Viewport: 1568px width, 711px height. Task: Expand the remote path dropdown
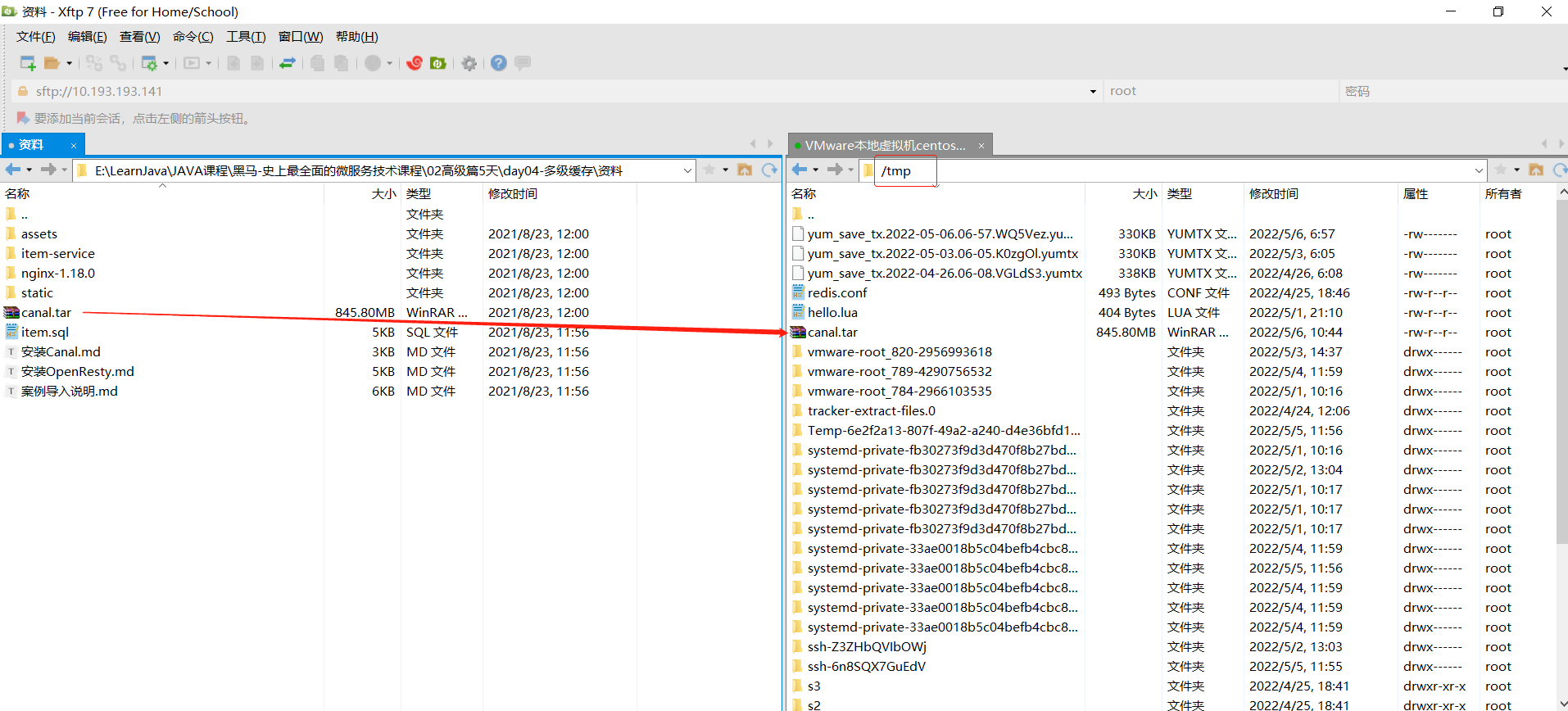pos(1479,170)
